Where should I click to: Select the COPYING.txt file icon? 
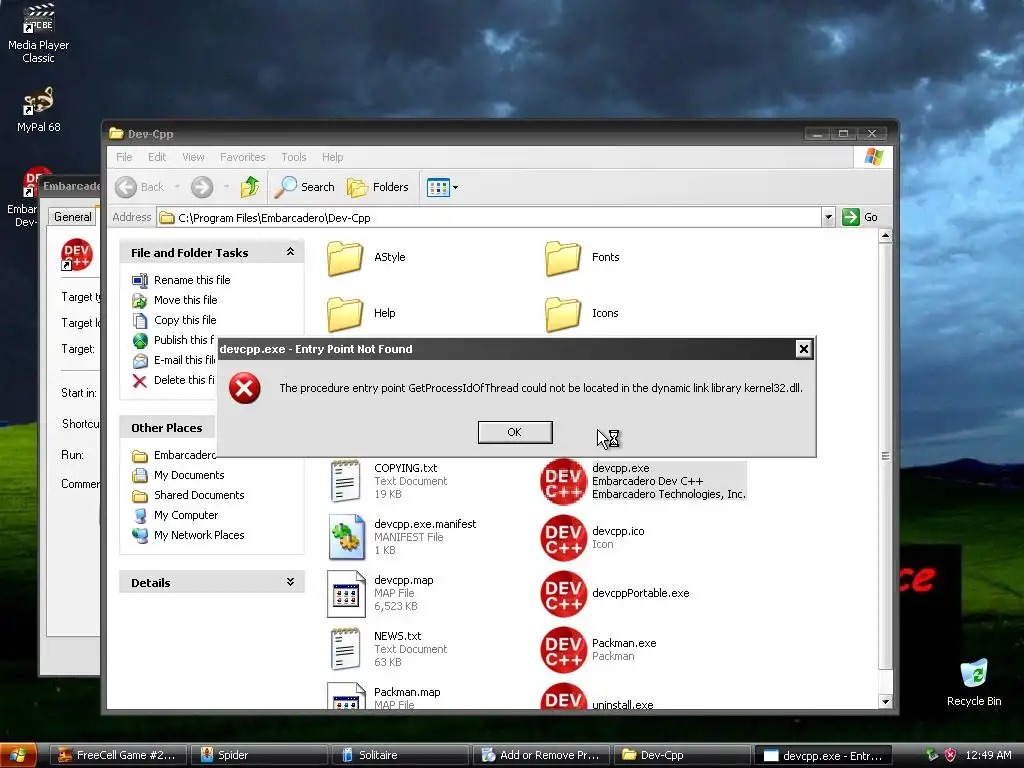coord(345,481)
